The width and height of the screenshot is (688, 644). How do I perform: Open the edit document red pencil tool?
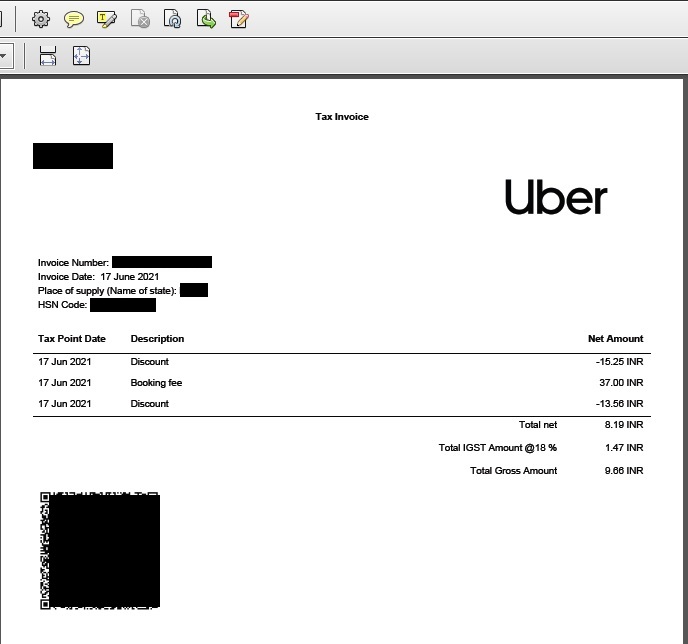[x=239, y=19]
